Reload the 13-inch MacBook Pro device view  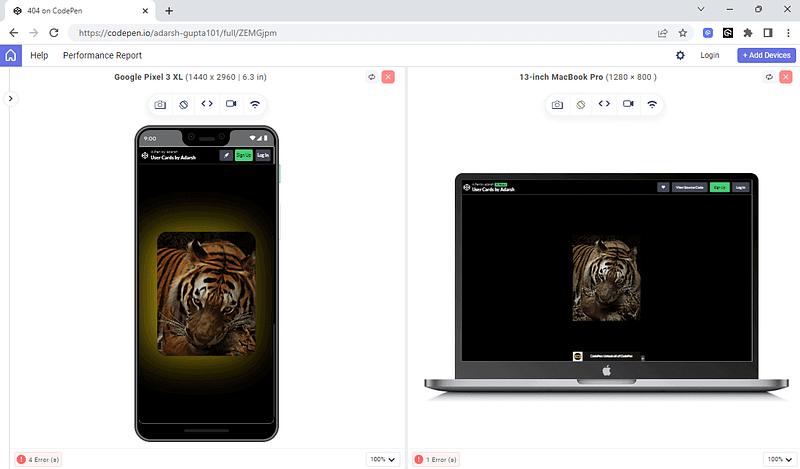(769, 77)
